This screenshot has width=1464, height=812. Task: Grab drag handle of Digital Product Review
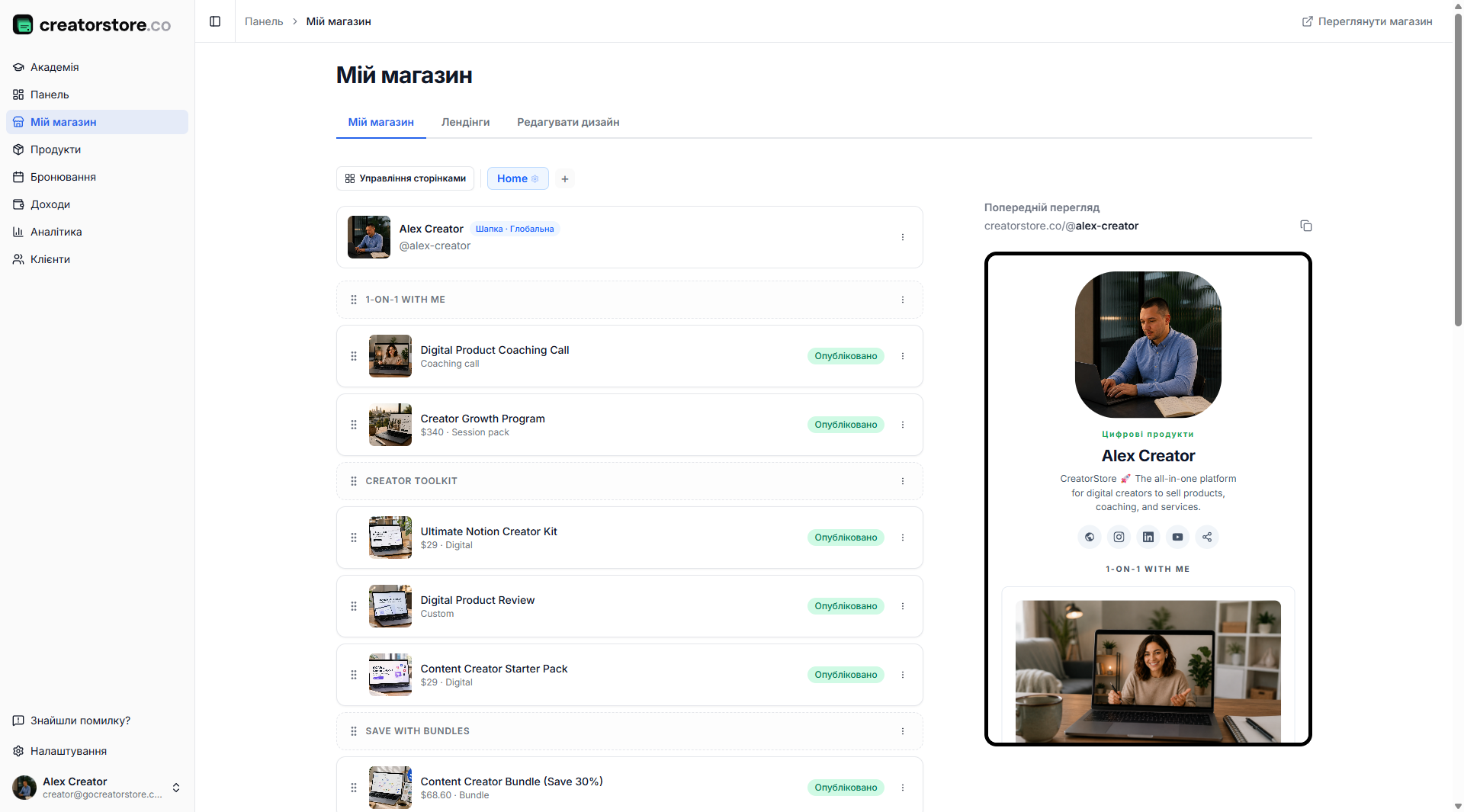[354, 606]
